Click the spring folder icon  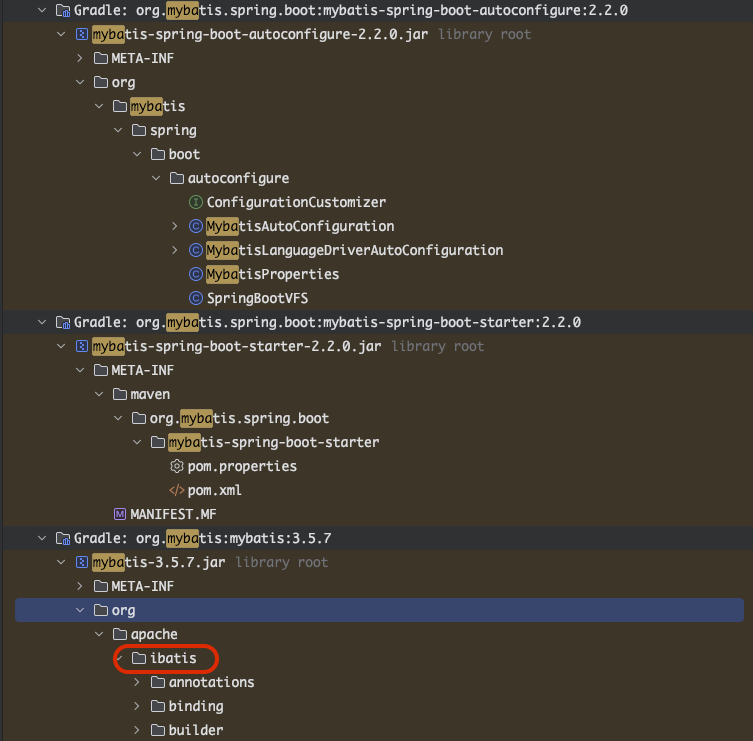click(139, 130)
